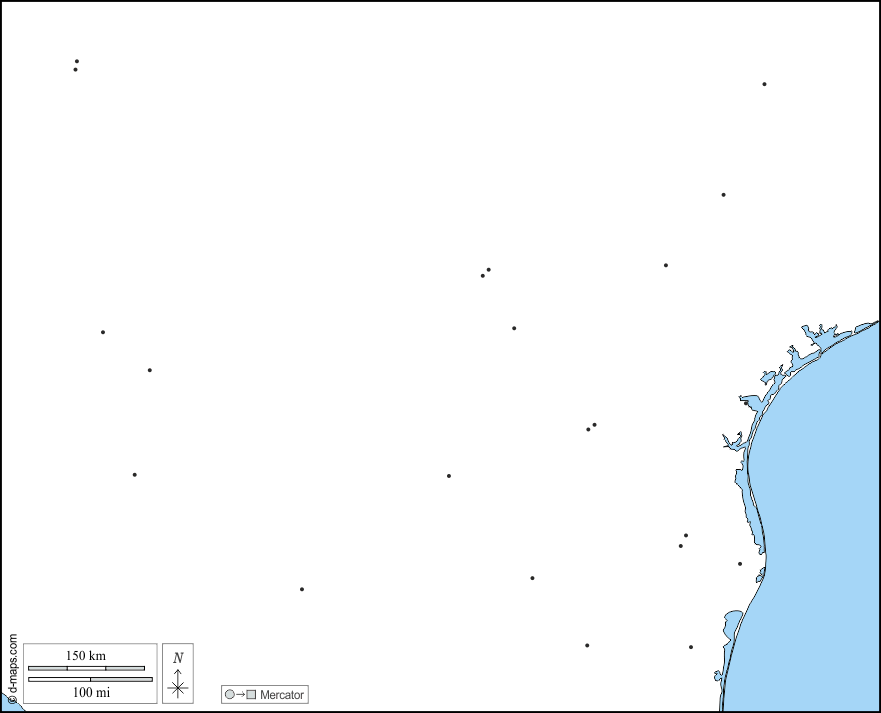The width and height of the screenshot is (881, 713).
Task: Open the d-maps.com copyright link
Action: (13, 669)
